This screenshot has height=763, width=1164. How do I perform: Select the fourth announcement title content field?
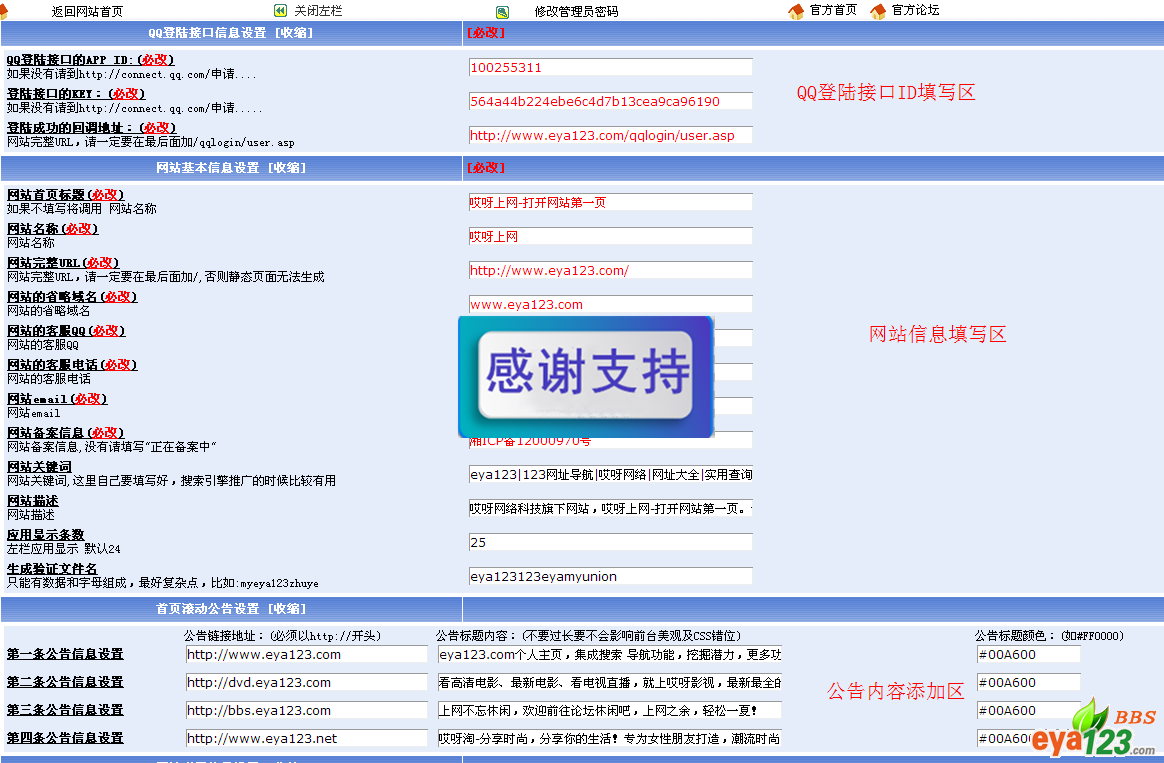click(x=609, y=739)
